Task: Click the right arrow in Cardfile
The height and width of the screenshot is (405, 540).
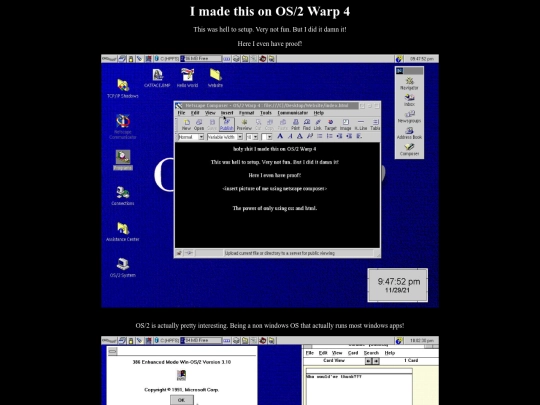Action: pos(376,361)
